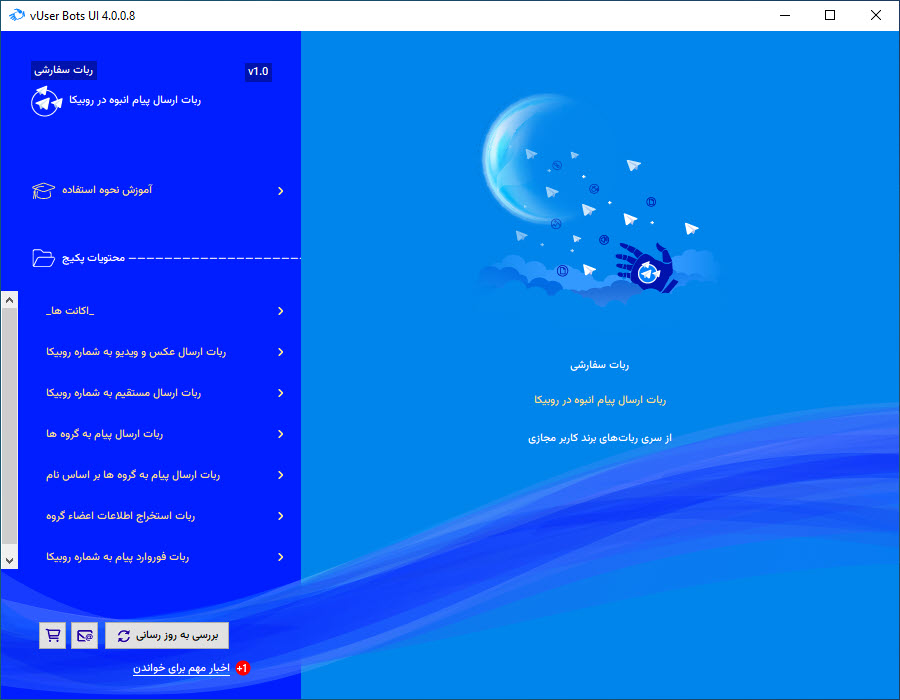Viewport: 900px width, 700px height.
Task: Click sidebar title ربات ارسال پیام انبوه در روبیکا
Action: click(135, 100)
